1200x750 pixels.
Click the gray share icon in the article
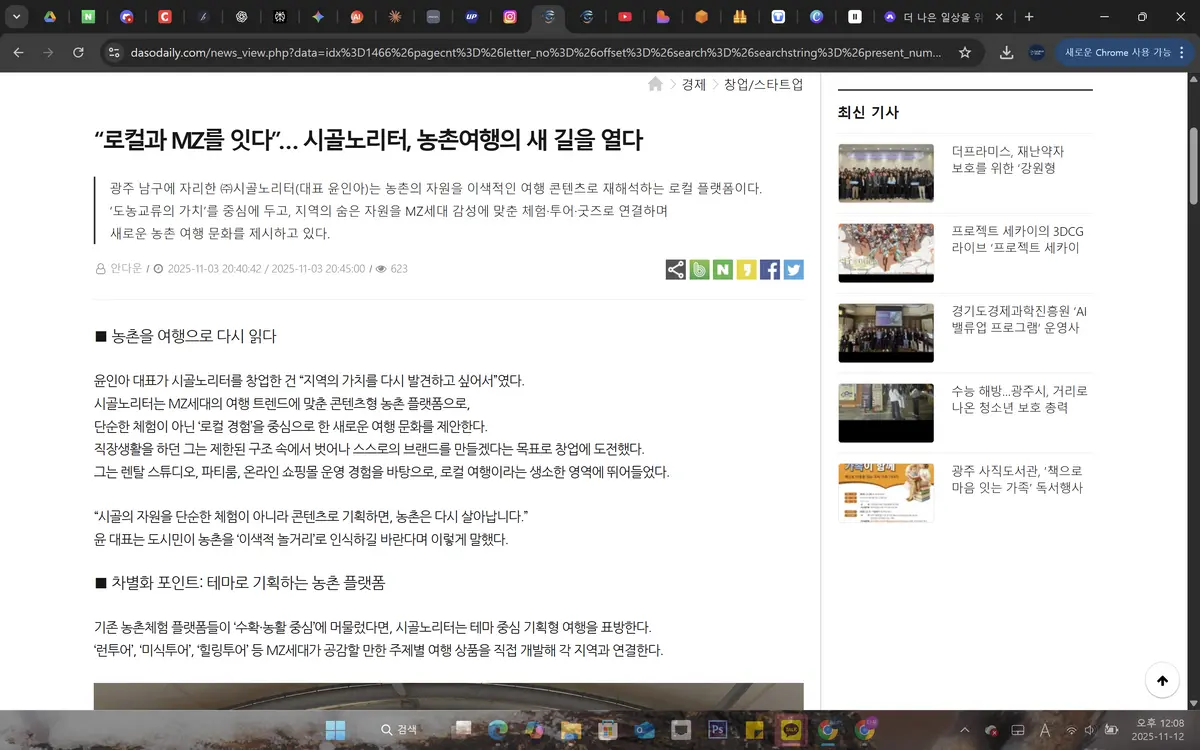tap(676, 270)
